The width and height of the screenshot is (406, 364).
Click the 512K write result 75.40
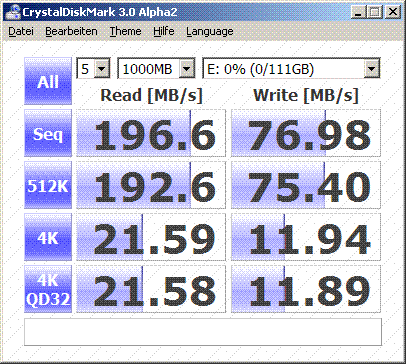(x=306, y=185)
